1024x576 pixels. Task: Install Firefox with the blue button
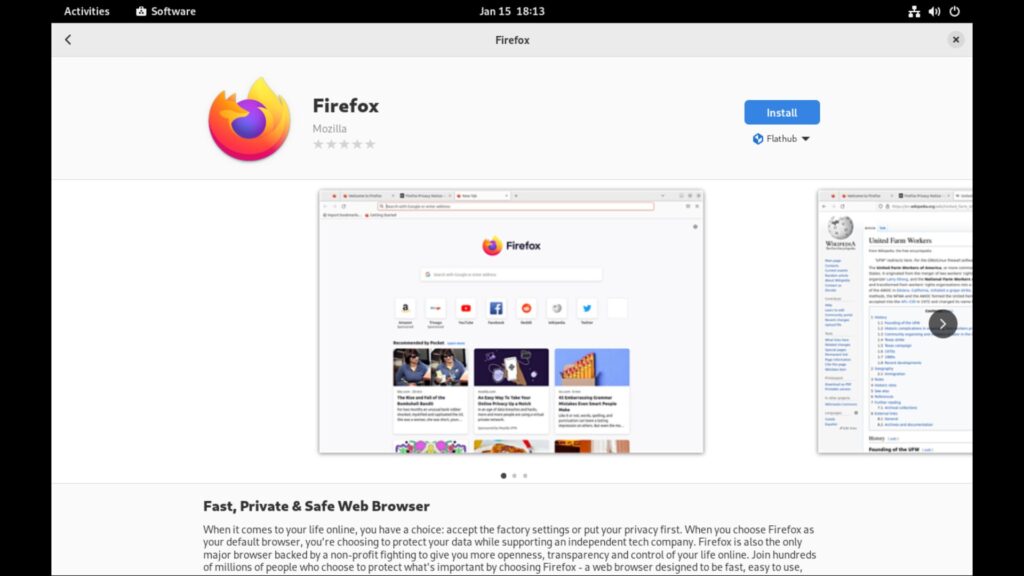pos(782,112)
